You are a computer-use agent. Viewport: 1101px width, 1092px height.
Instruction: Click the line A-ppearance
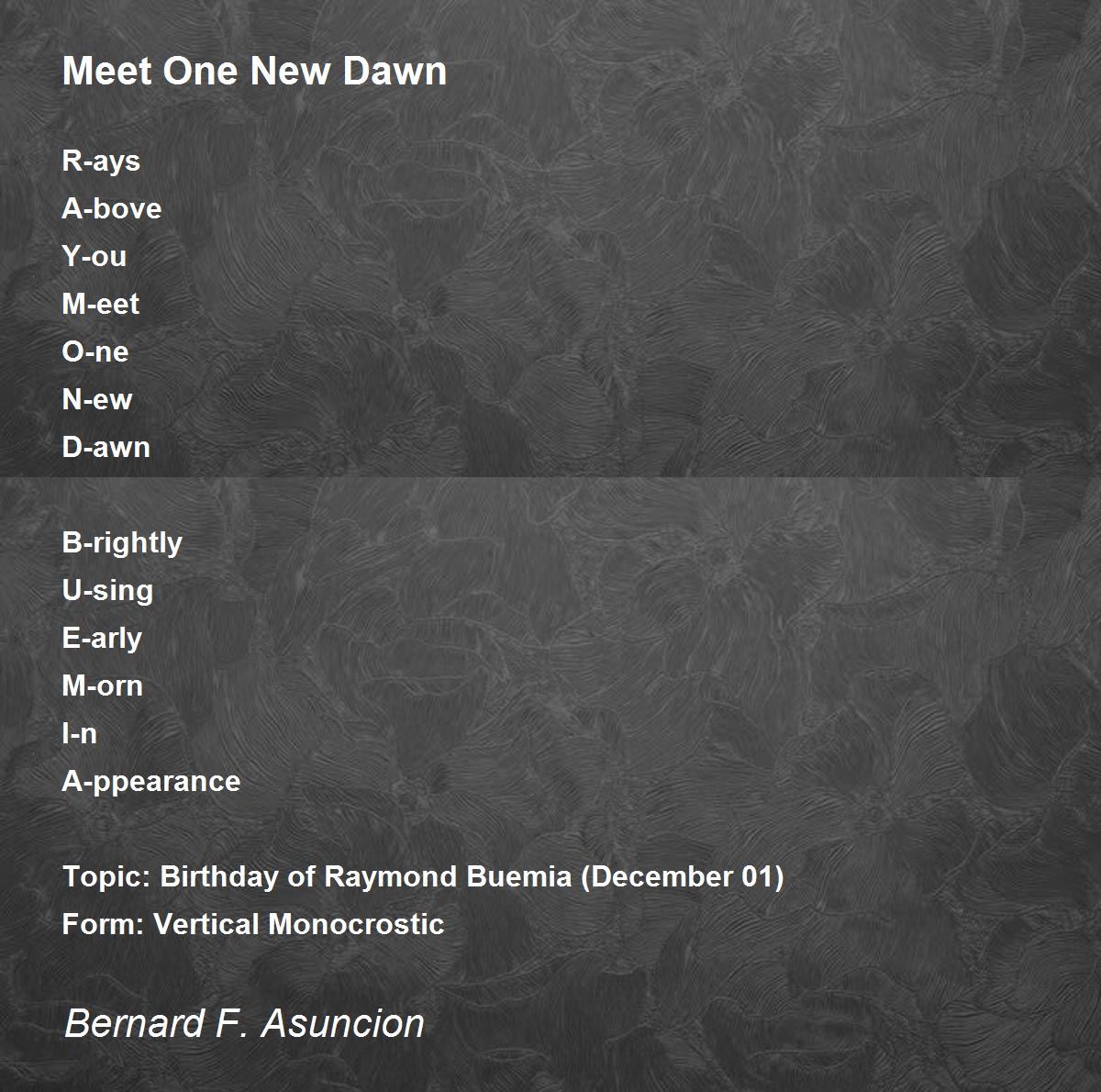[151, 782]
